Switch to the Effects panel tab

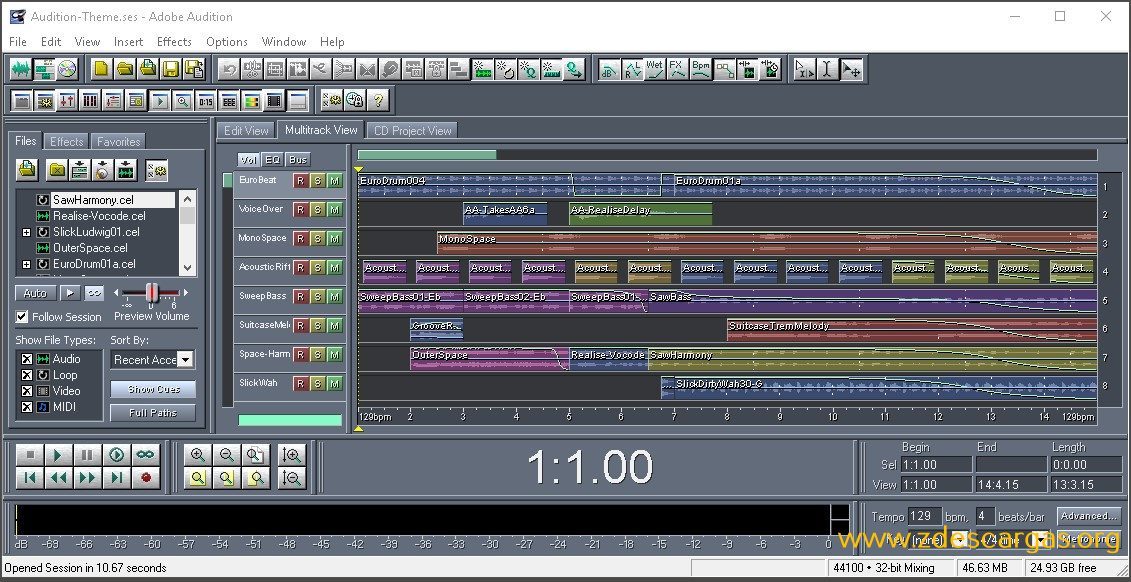67,141
